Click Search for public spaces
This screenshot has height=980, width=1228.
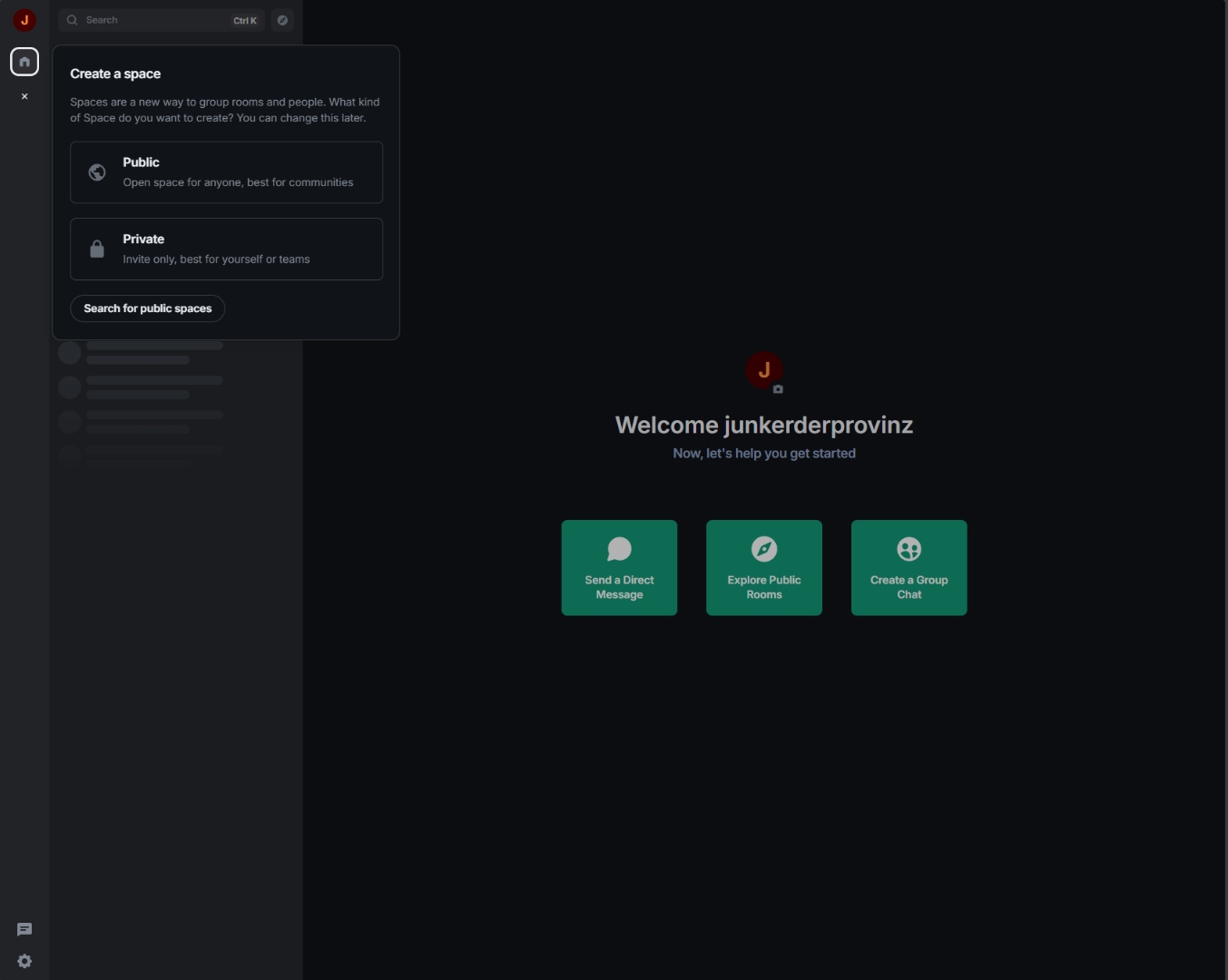[x=148, y=309]
